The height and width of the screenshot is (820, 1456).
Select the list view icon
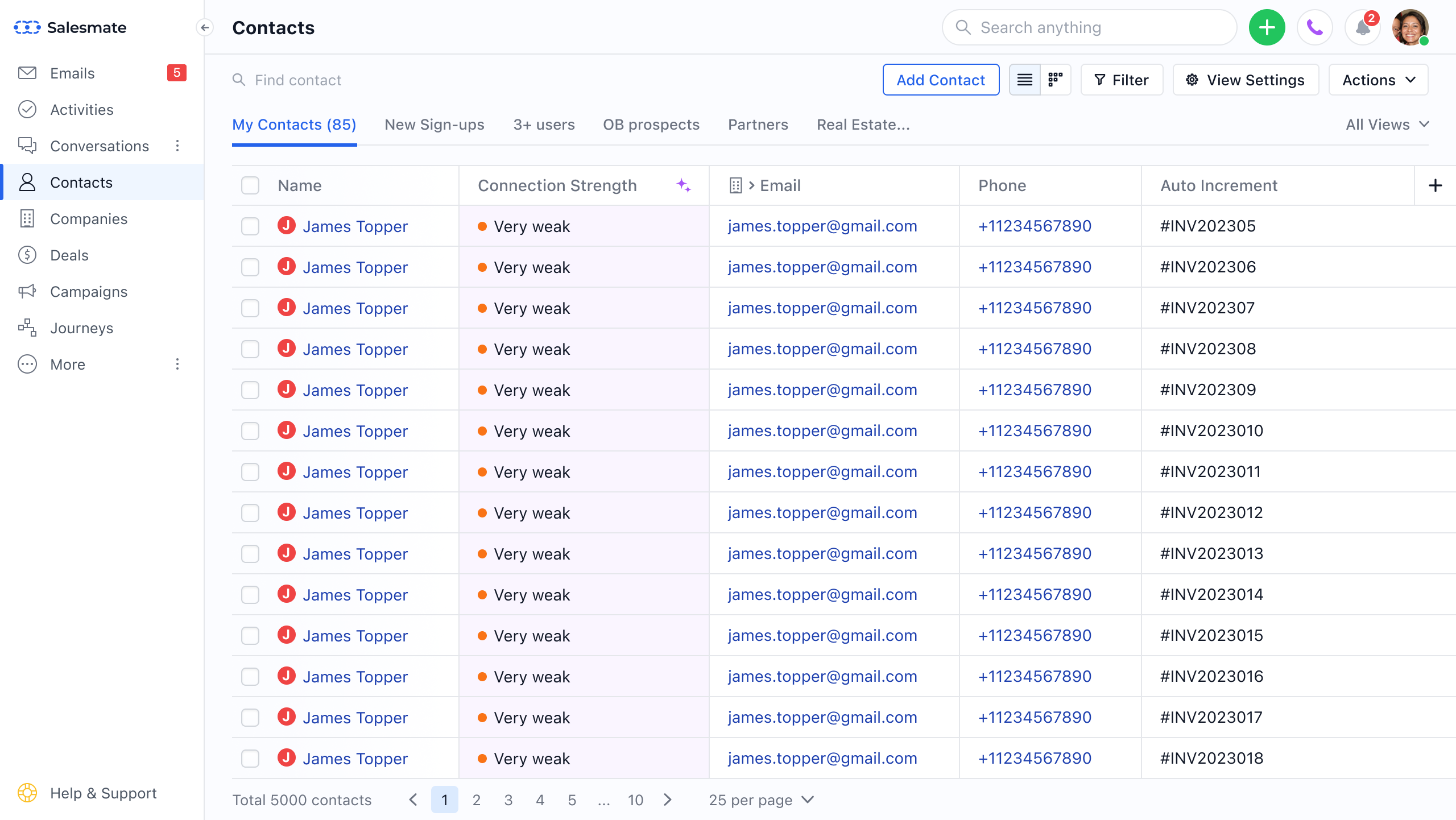coord(1024,80)
